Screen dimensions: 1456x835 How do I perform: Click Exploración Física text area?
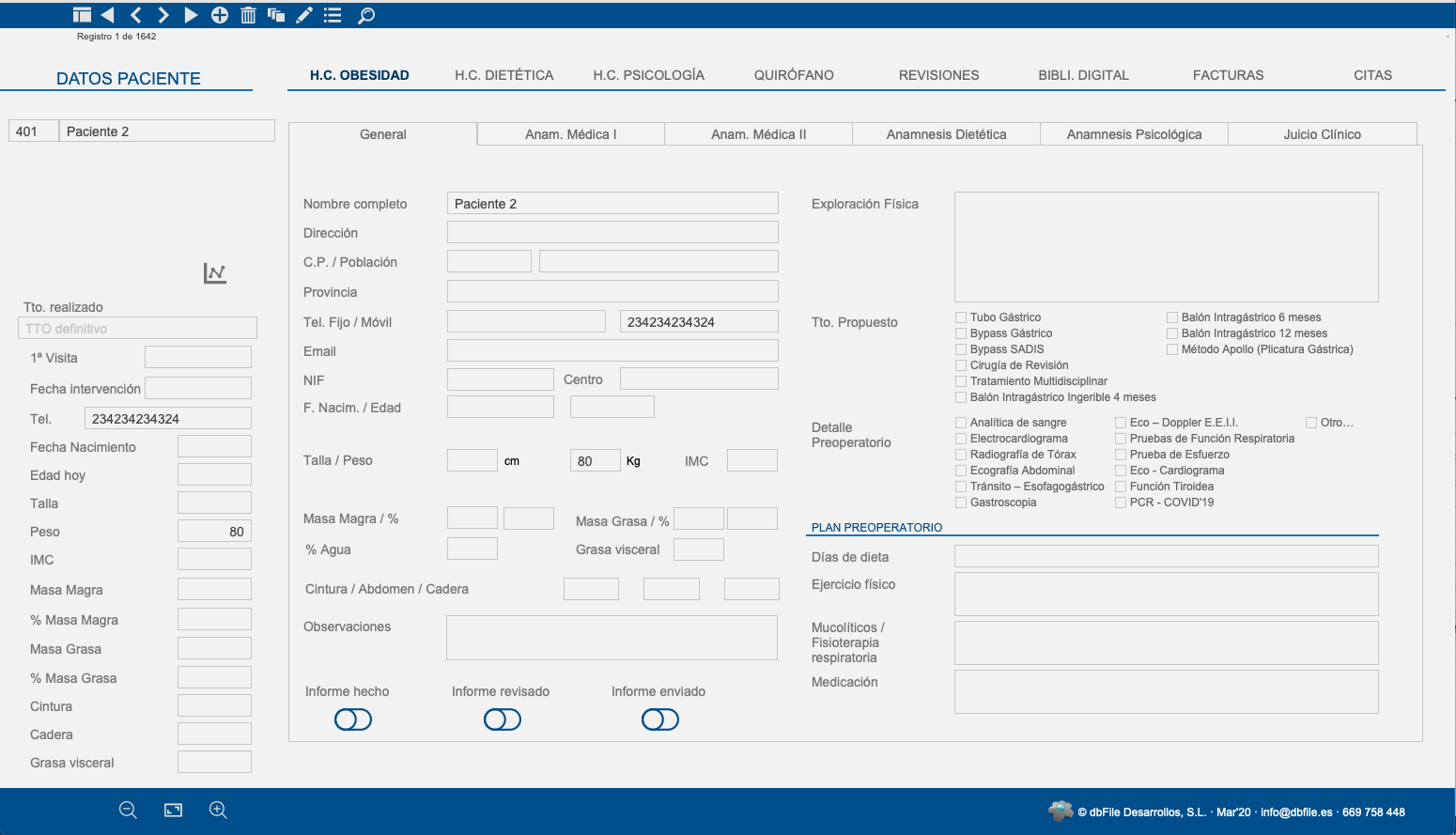(1167, 247)
